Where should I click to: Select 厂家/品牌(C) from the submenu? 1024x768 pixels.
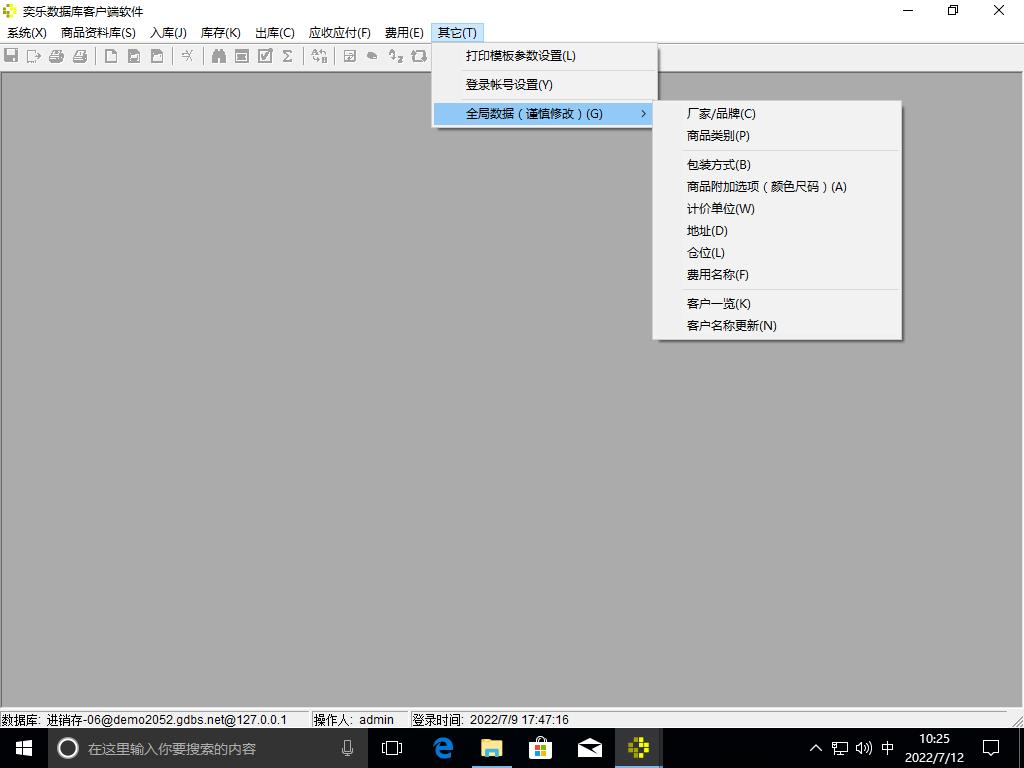pos(721,114)
